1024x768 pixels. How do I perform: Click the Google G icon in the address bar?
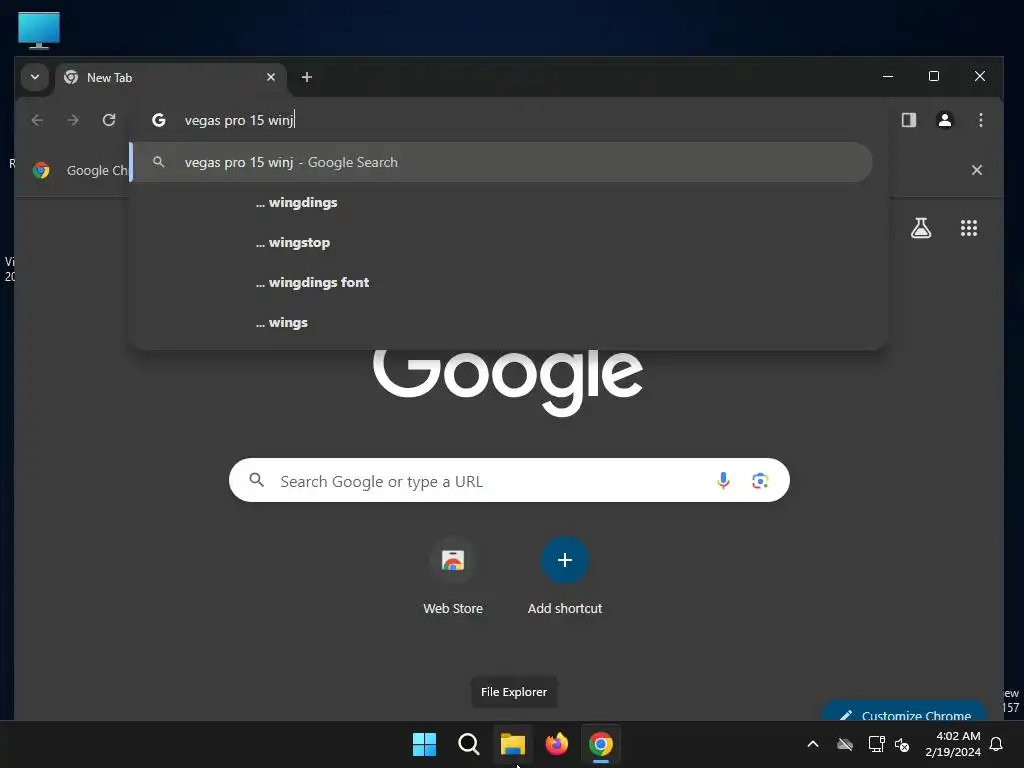click(x=159, y=120)
